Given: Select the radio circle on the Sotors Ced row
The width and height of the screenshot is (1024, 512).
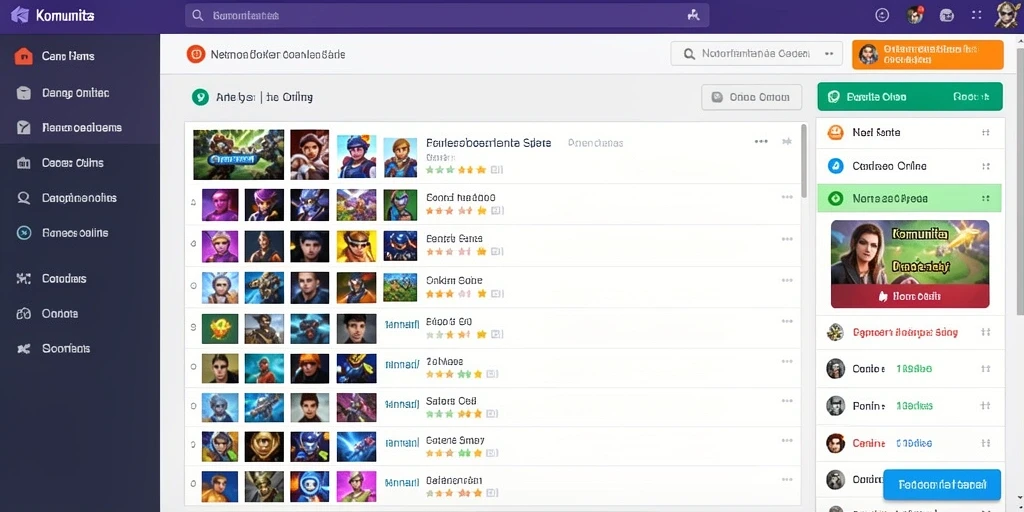Looking at the screenshot, I should click(193, 406).
